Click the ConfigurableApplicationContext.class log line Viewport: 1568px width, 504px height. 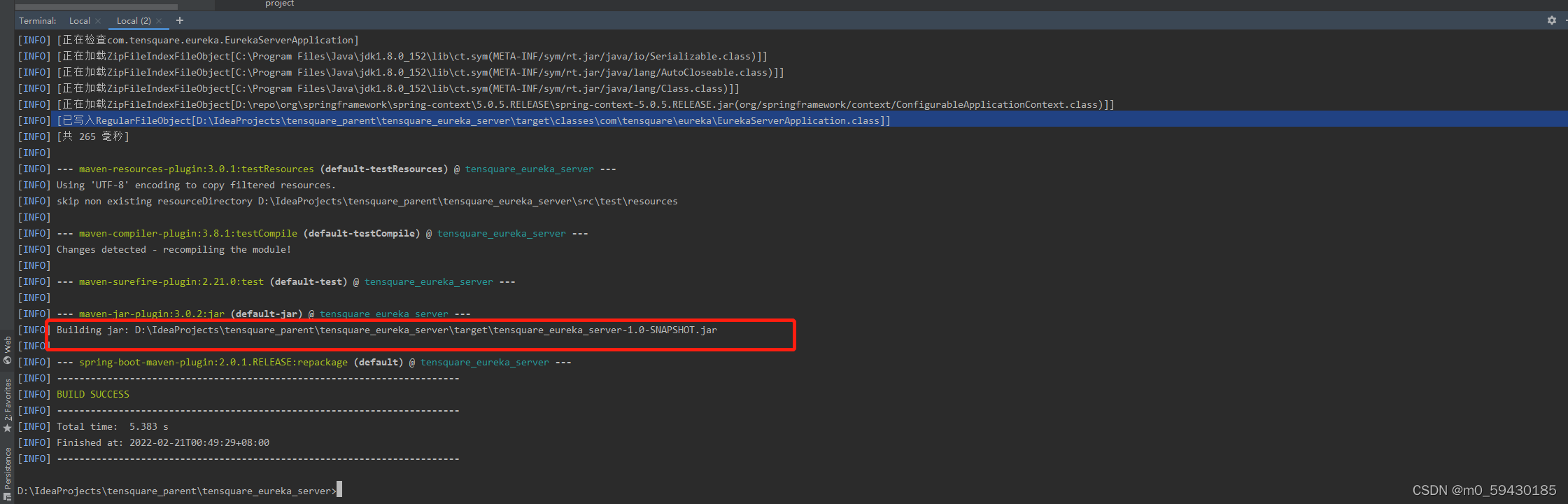tap(585, 104)
